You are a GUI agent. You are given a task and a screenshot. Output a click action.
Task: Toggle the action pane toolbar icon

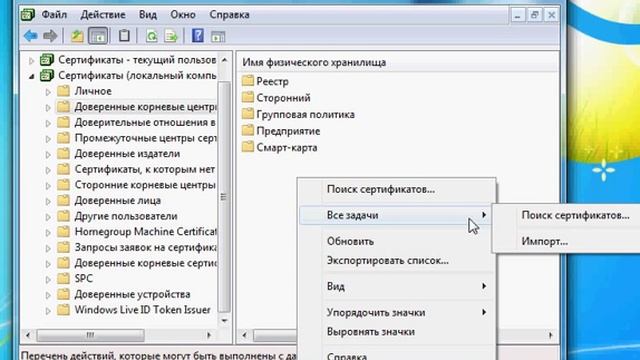(218, 36)
